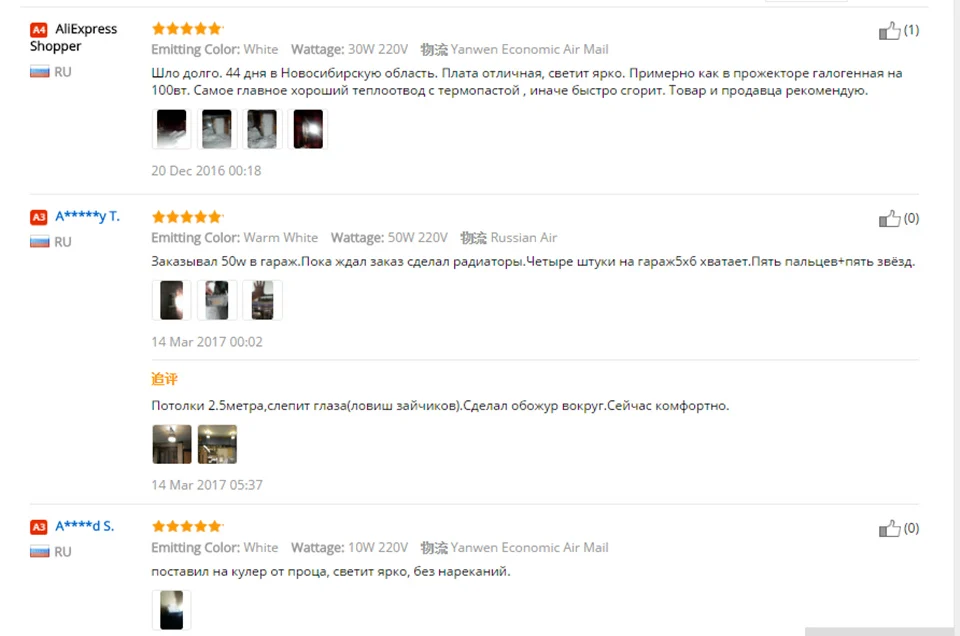Click the A3 badge beside A****d S.

[x=39, y=526]
